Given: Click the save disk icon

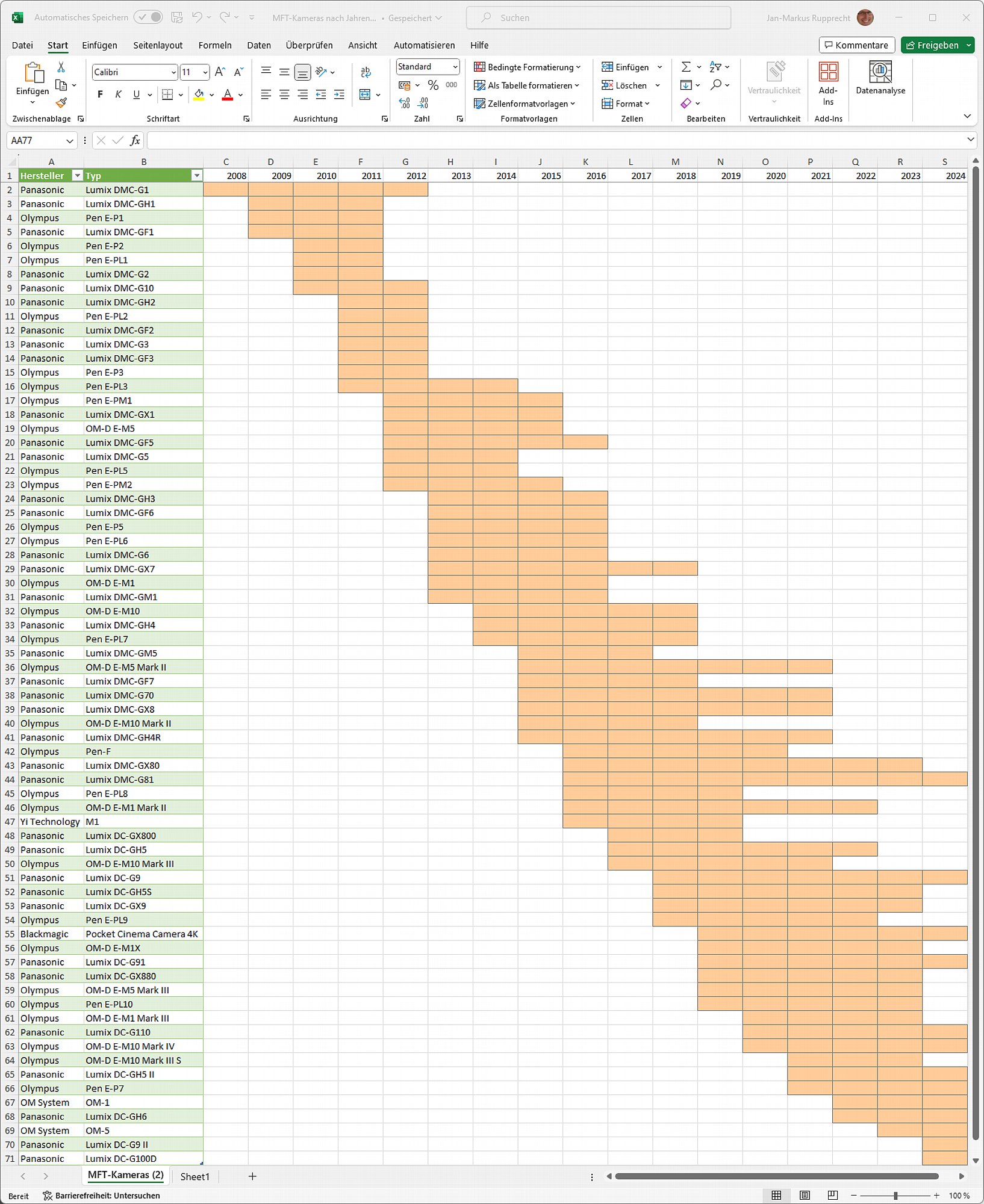Looking at the screenshot, I should click(177, 17).
